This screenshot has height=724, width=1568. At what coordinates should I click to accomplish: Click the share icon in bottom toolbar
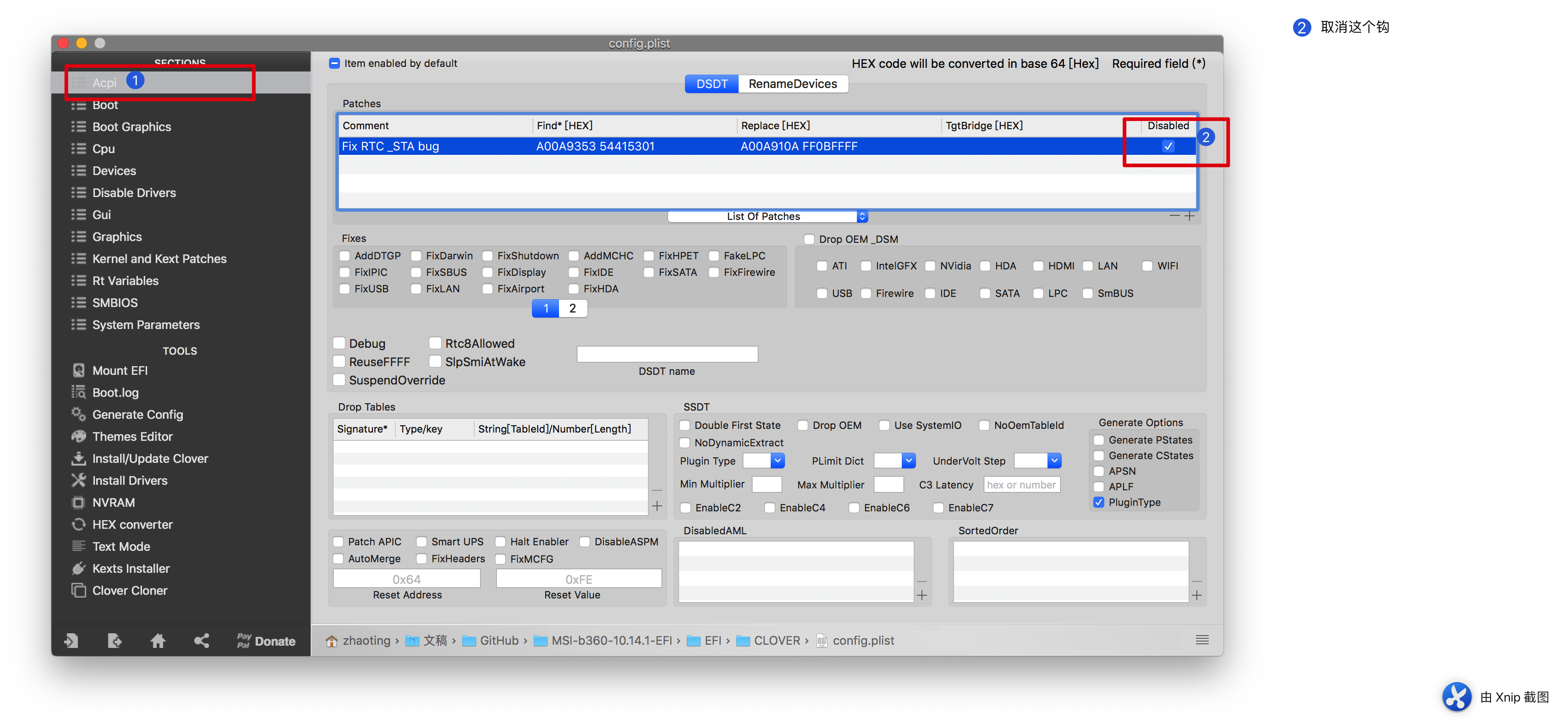pos(202,641)
